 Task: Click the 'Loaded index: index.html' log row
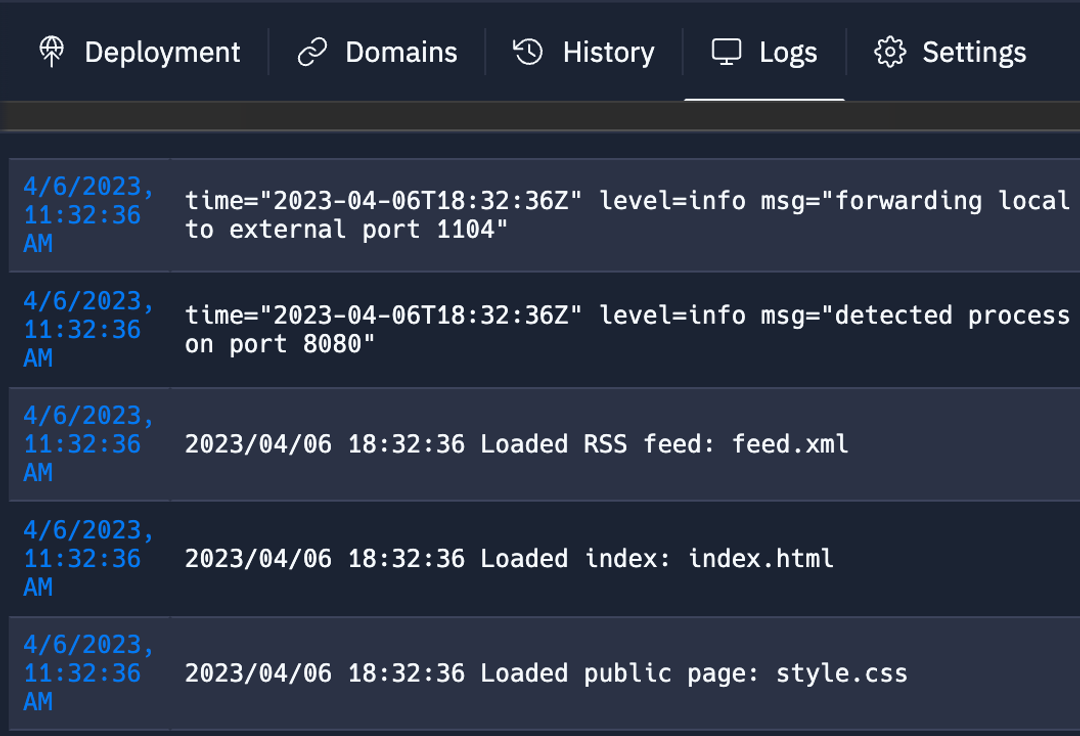pos(508,558)
